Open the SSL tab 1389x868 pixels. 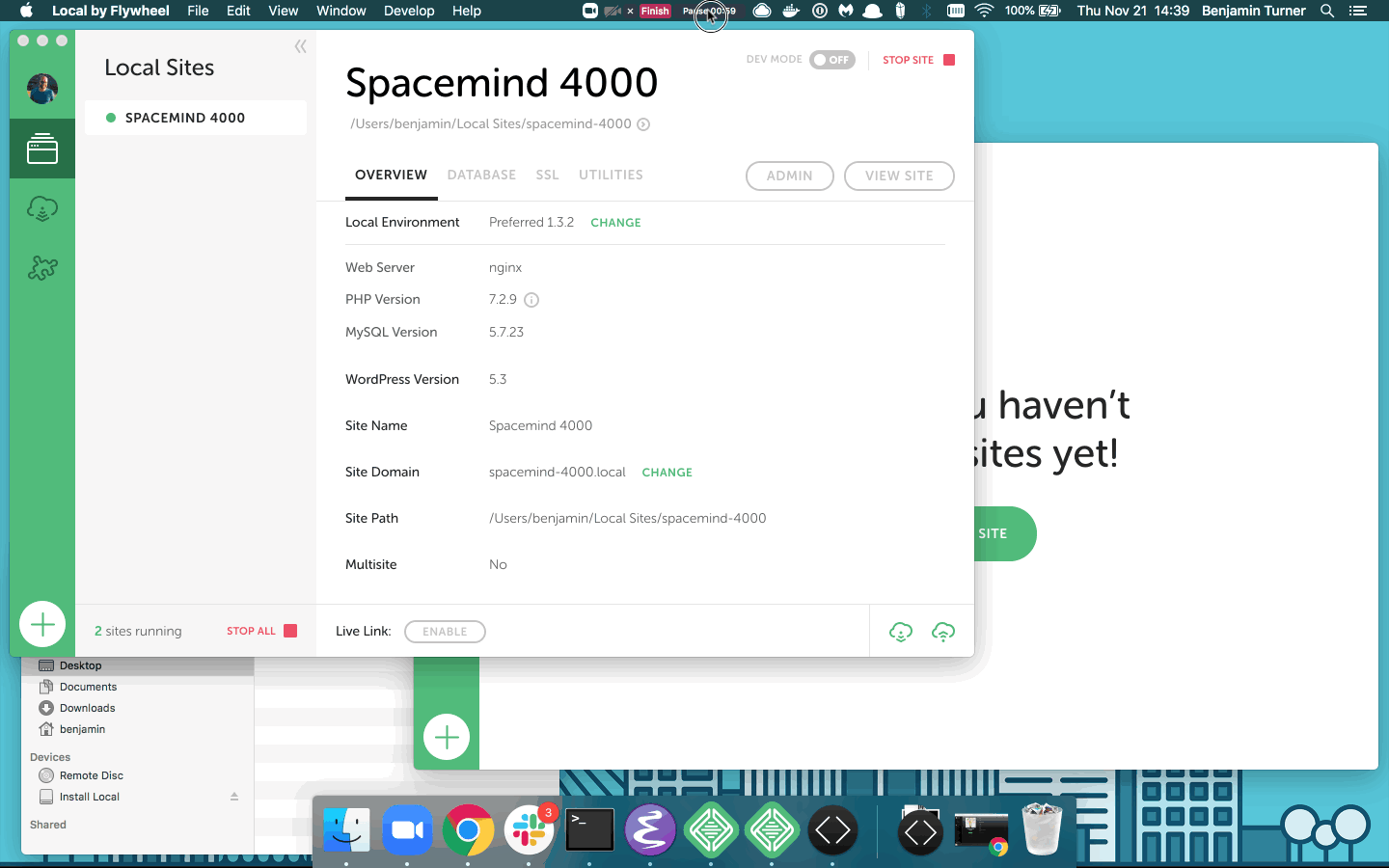[x=548, y=176]
